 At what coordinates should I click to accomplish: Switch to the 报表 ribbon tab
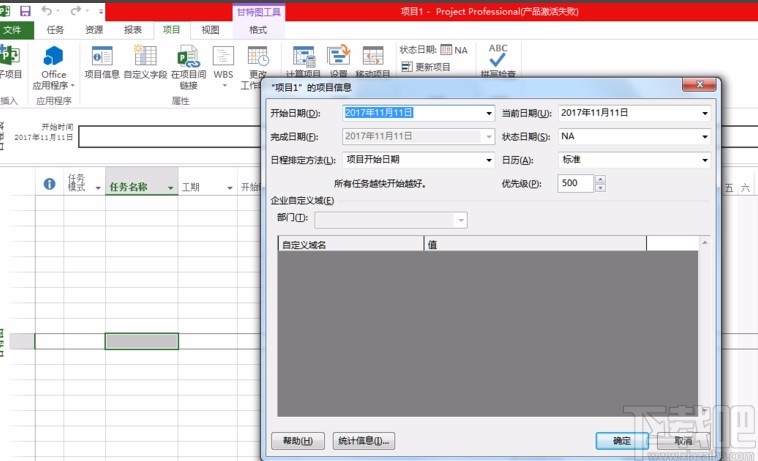coord(132,30)
